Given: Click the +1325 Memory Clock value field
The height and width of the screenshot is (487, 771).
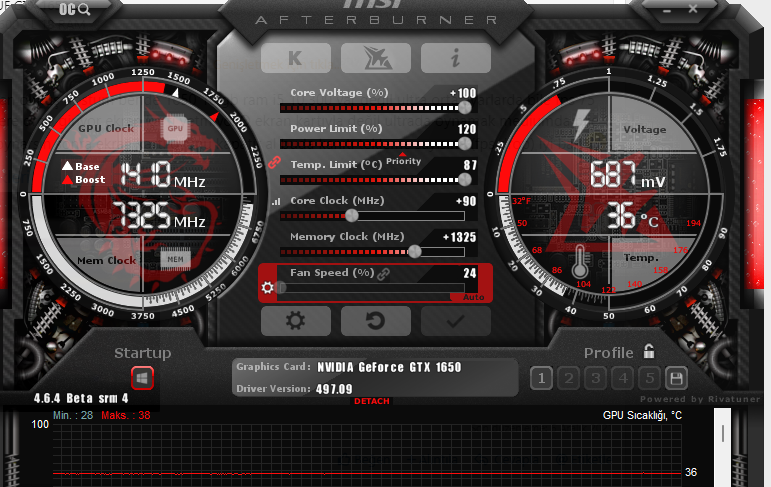Looking at the screenshot, I should 460,237.
